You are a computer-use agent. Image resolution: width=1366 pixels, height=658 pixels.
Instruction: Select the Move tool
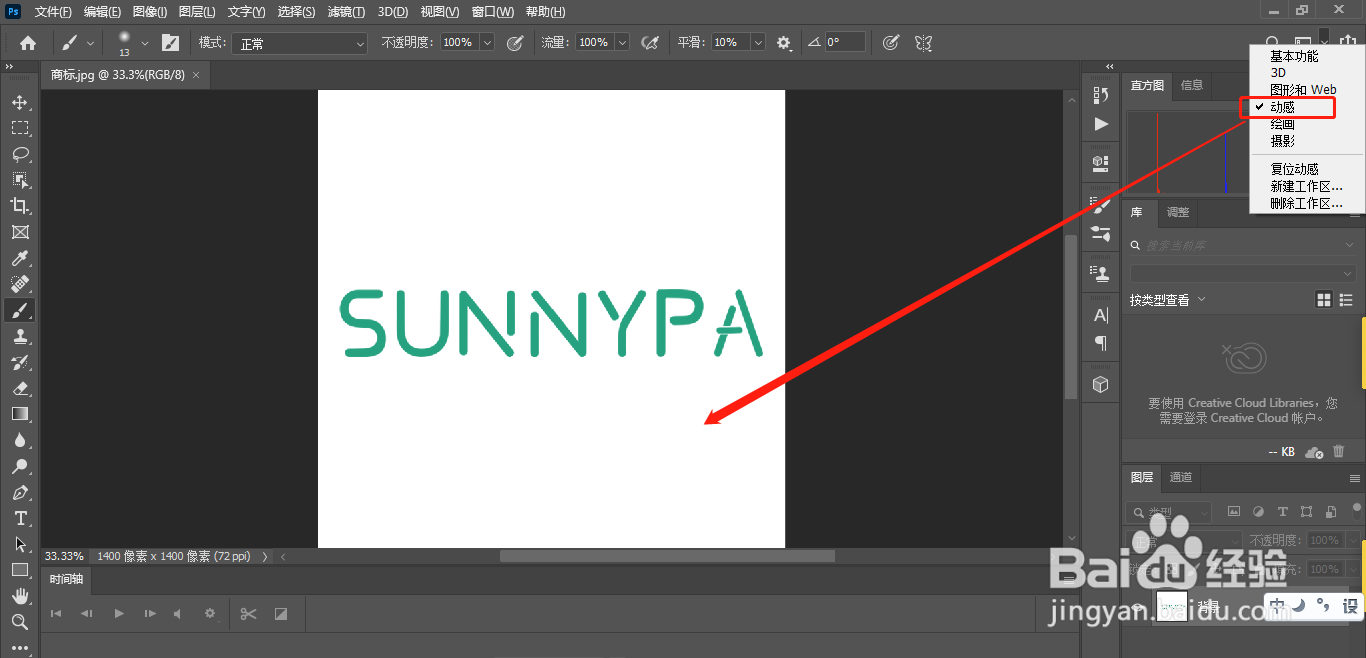click(20, 102)
